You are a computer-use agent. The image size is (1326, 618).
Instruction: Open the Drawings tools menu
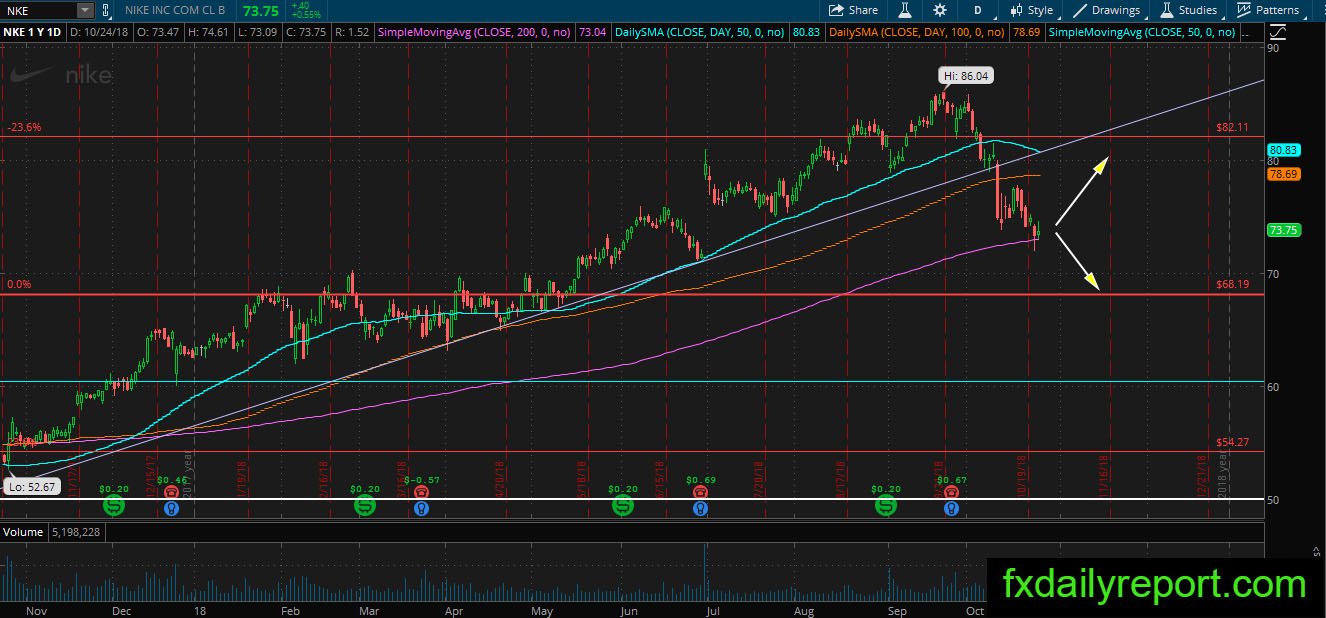[1107, 10]
